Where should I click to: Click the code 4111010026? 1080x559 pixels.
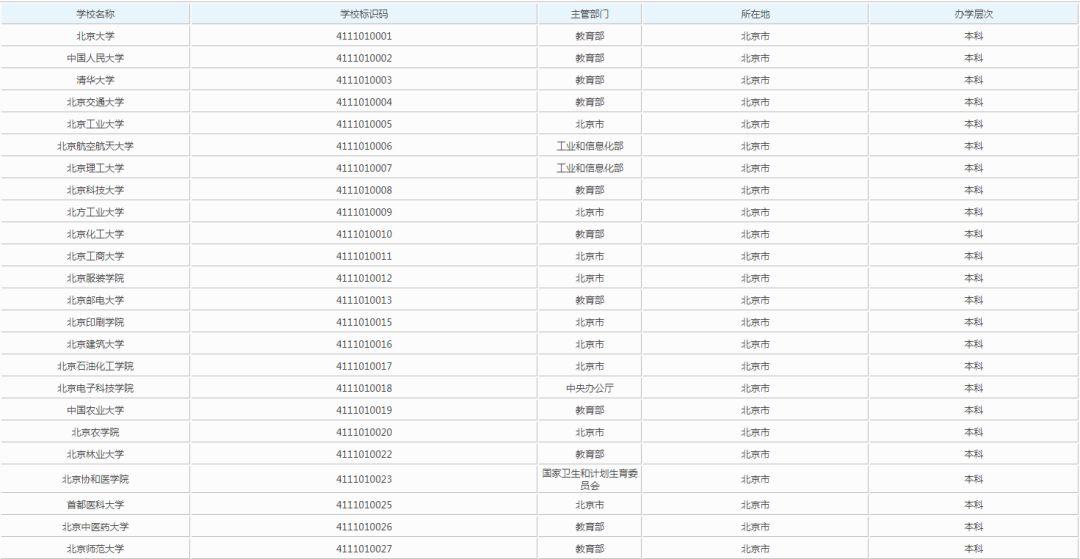click(x=364, y=527)
